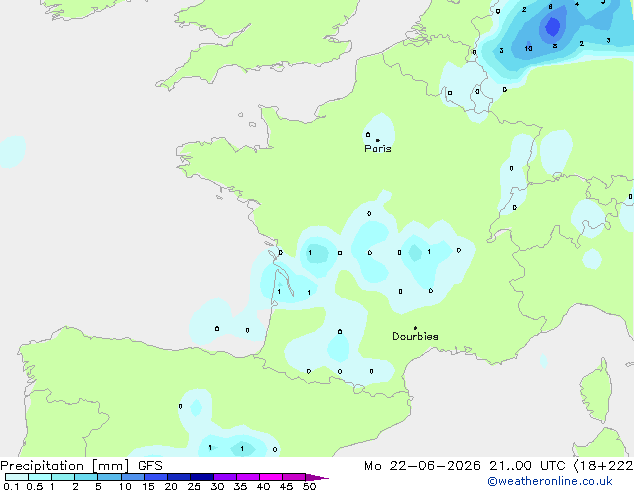Click the '20' legend scale label

tap(171, 486)
